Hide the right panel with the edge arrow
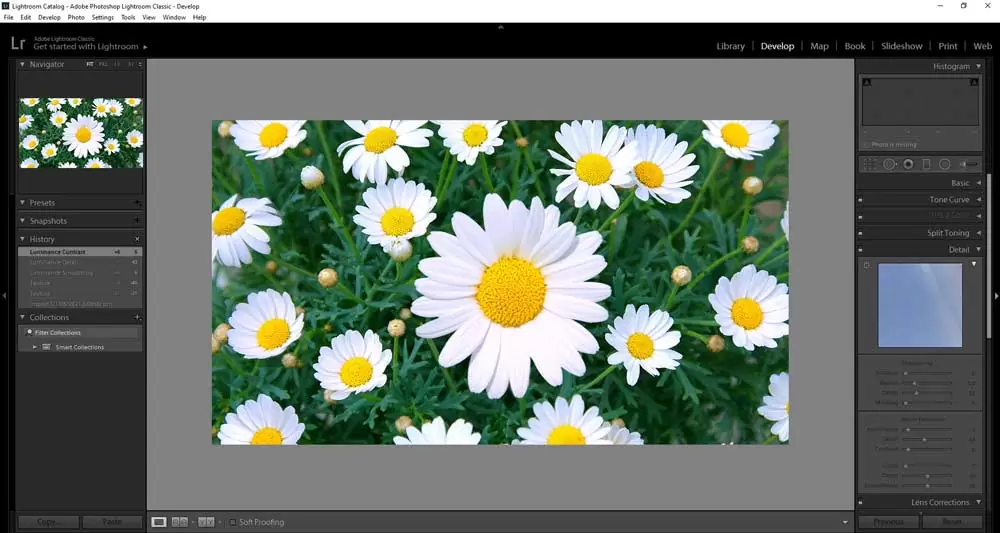The image size is (1000, 533). click(x=996, y=296)
